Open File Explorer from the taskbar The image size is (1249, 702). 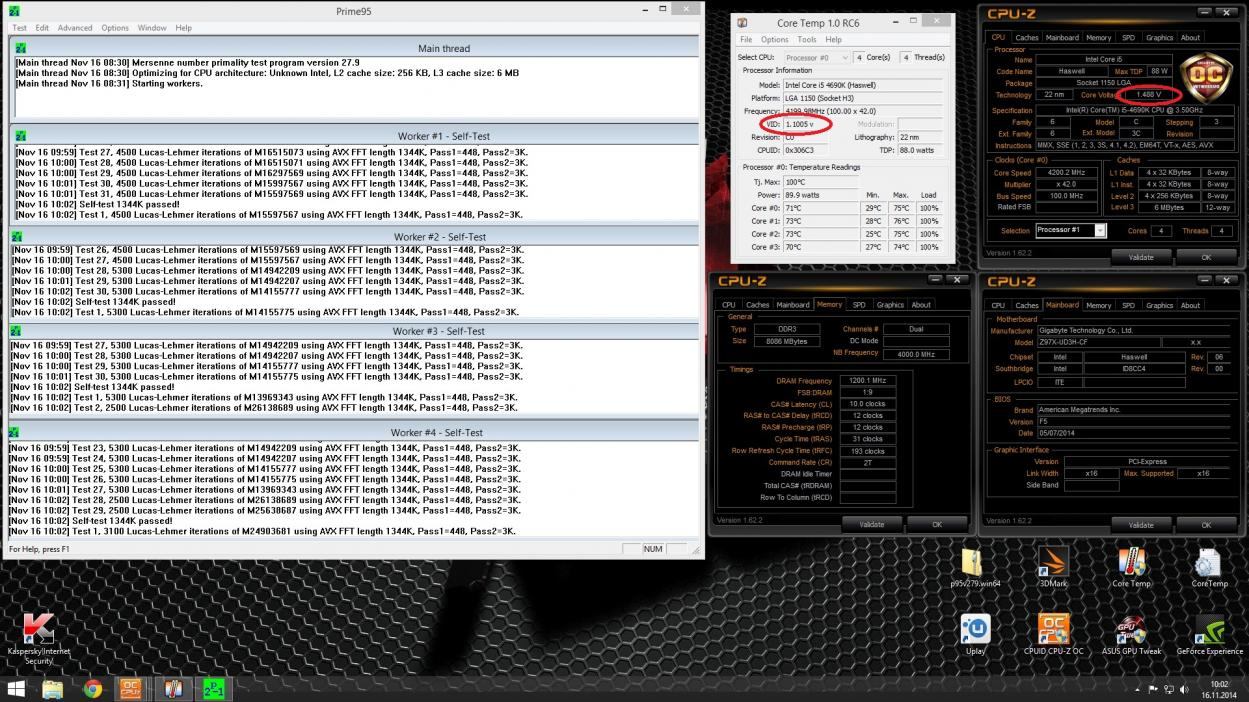click(52, 689)
